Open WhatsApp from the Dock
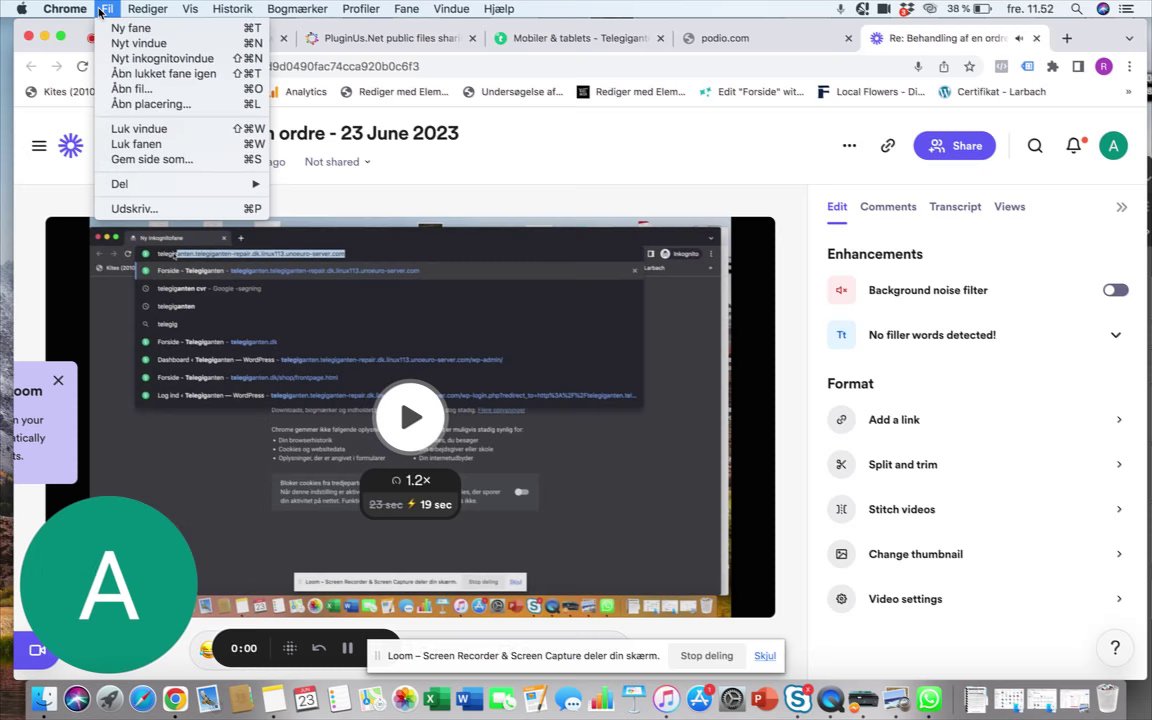Viewport: 1152px width, 720px height. coord(929,698)
